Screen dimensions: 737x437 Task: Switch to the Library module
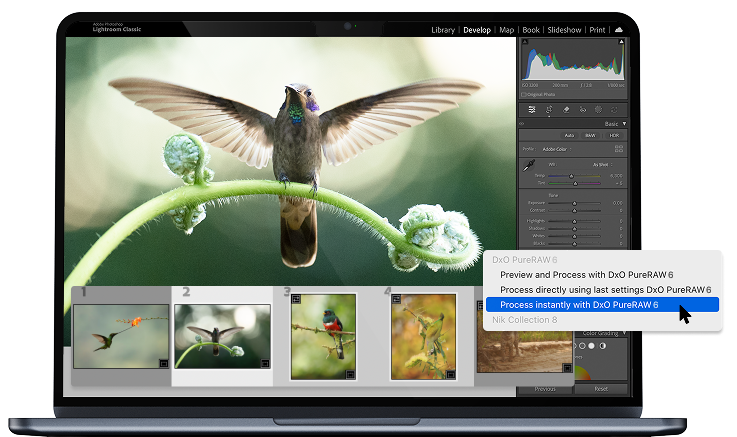click(442, 30)
